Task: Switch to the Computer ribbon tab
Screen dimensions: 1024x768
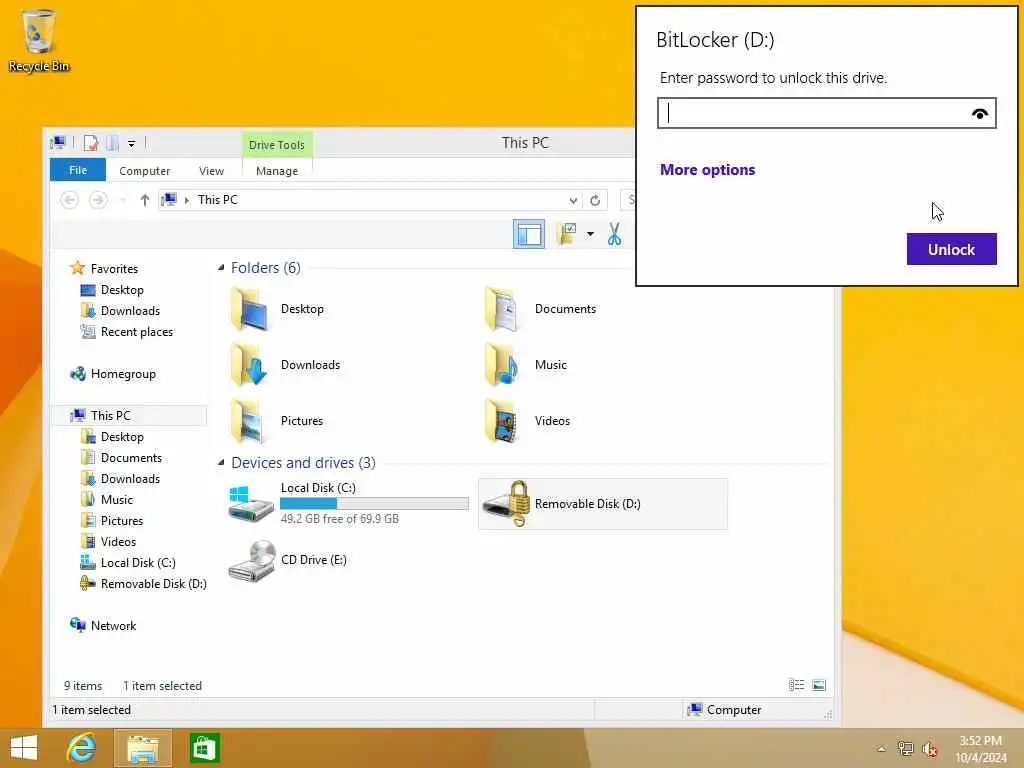Action: pyautogui.click(x=144, y=170)
